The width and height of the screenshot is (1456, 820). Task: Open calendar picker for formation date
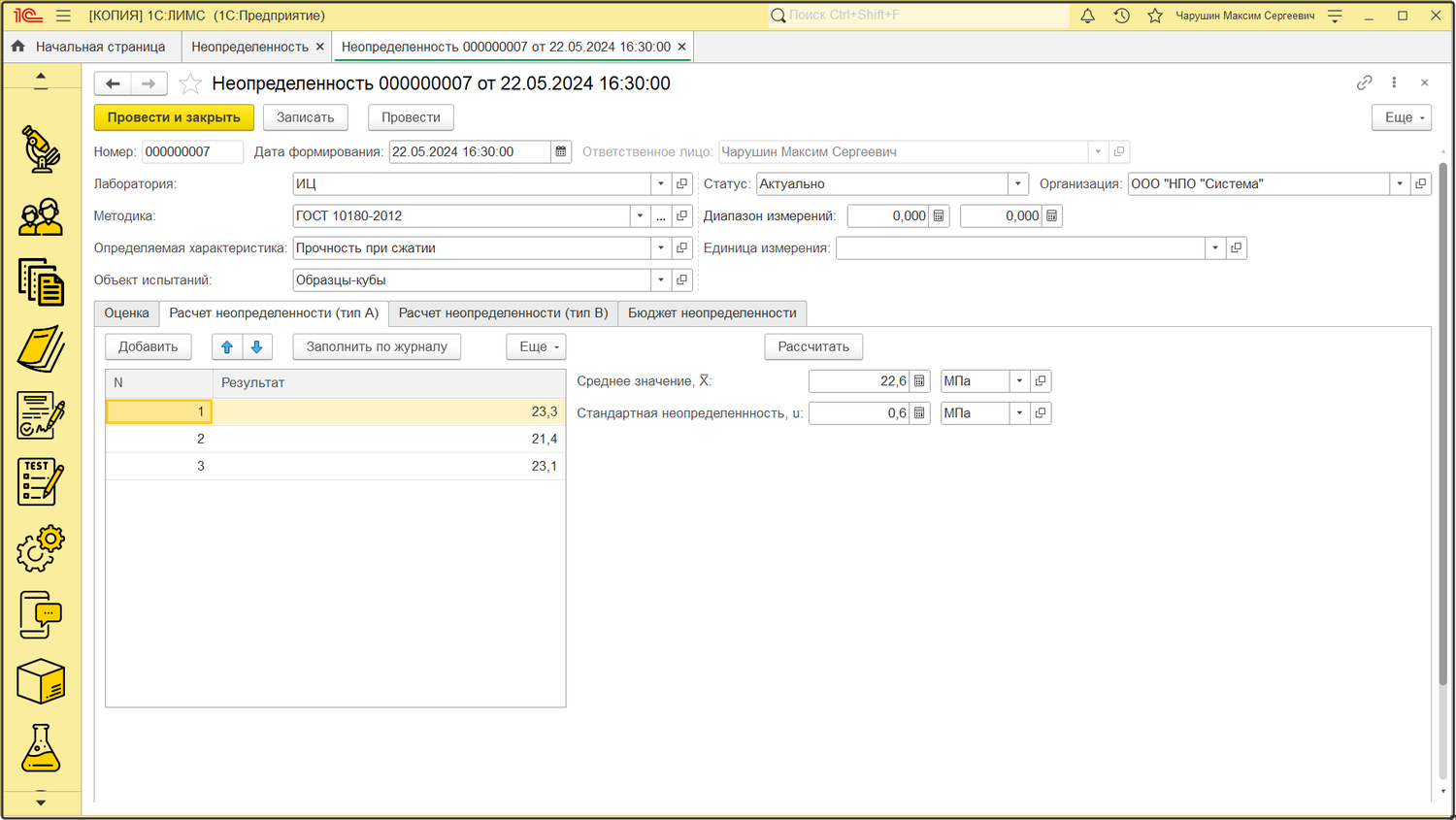[561, 151]
